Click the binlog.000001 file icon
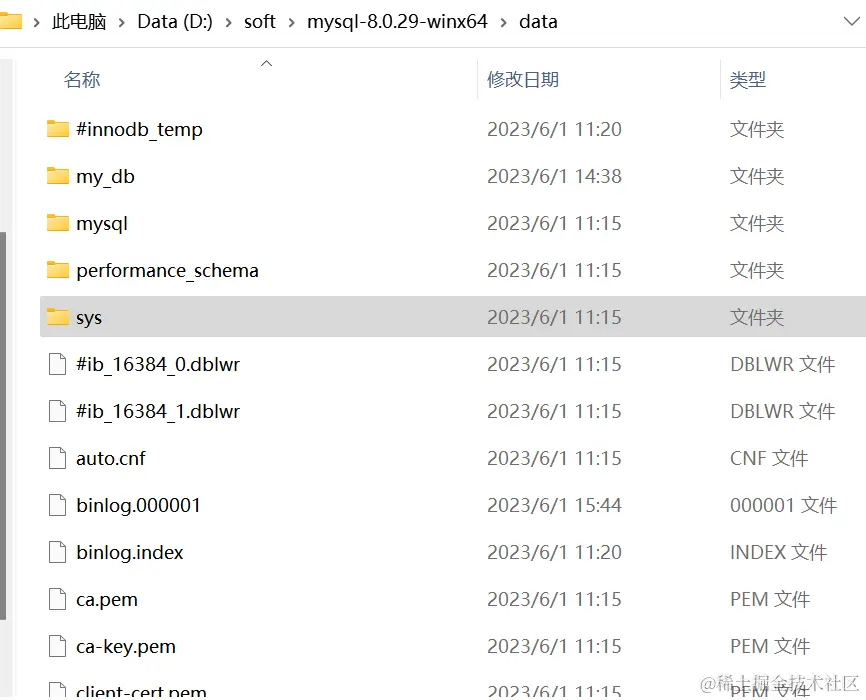The image size is (866, 700). tap(57, 505)
